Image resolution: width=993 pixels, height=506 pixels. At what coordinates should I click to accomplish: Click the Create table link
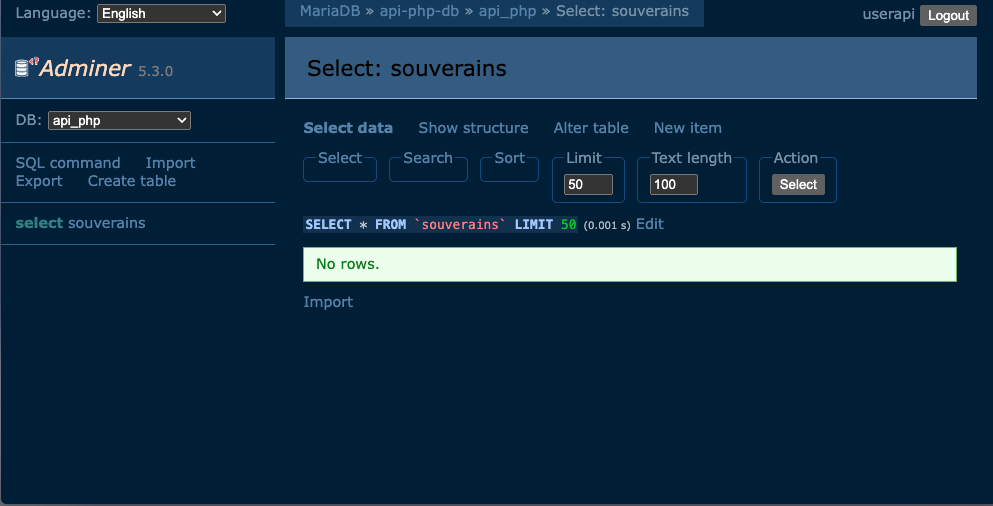[131, 181]
